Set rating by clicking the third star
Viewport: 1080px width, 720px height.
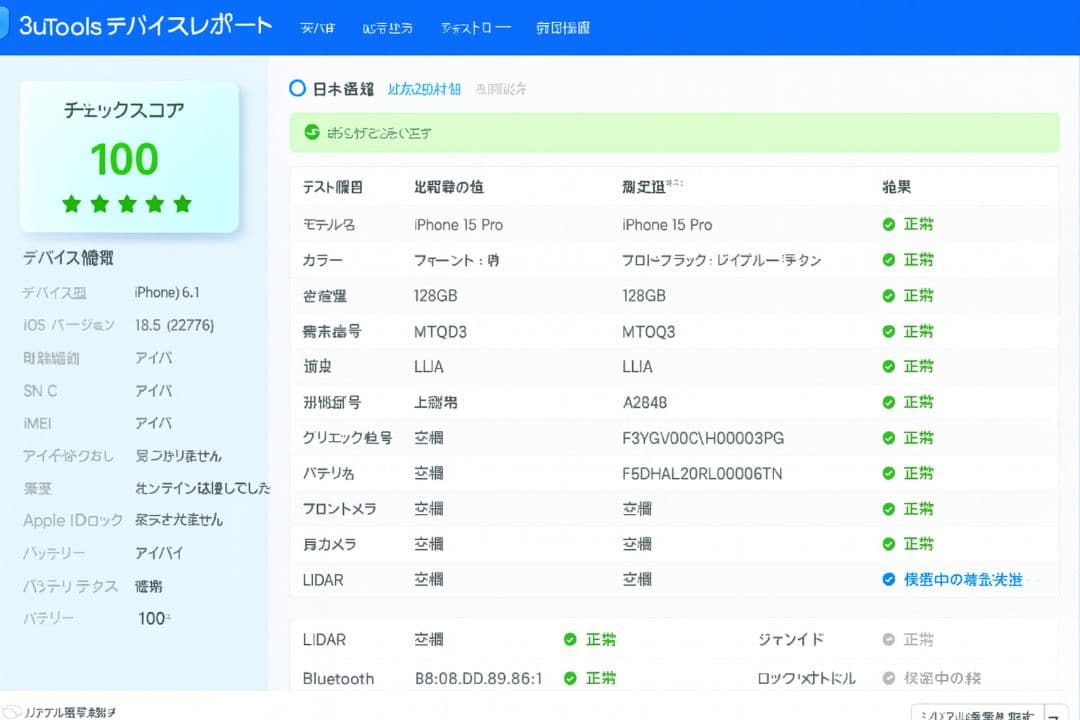click(x=126, y=203)
